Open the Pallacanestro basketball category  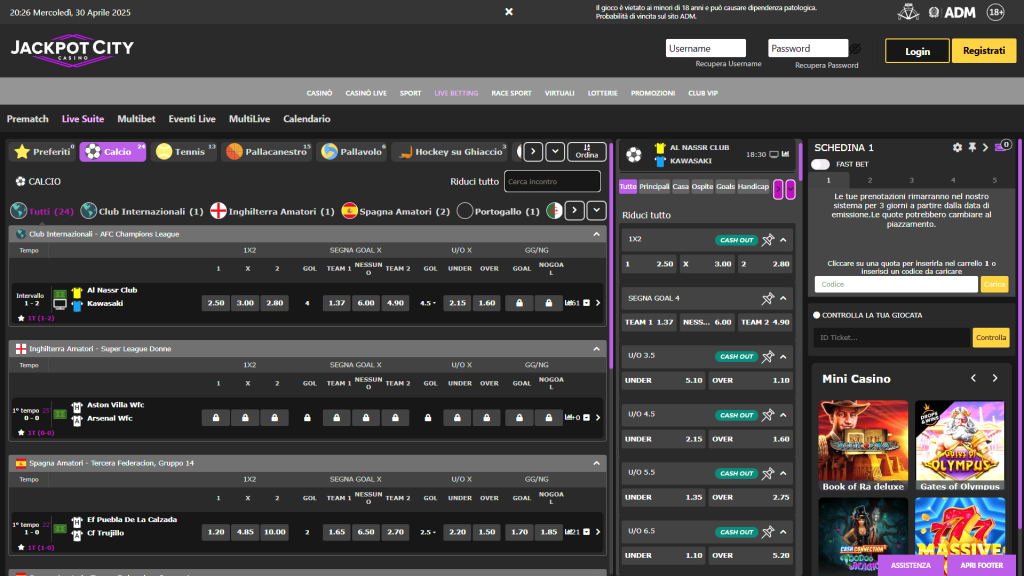click(x=266, y=152)
